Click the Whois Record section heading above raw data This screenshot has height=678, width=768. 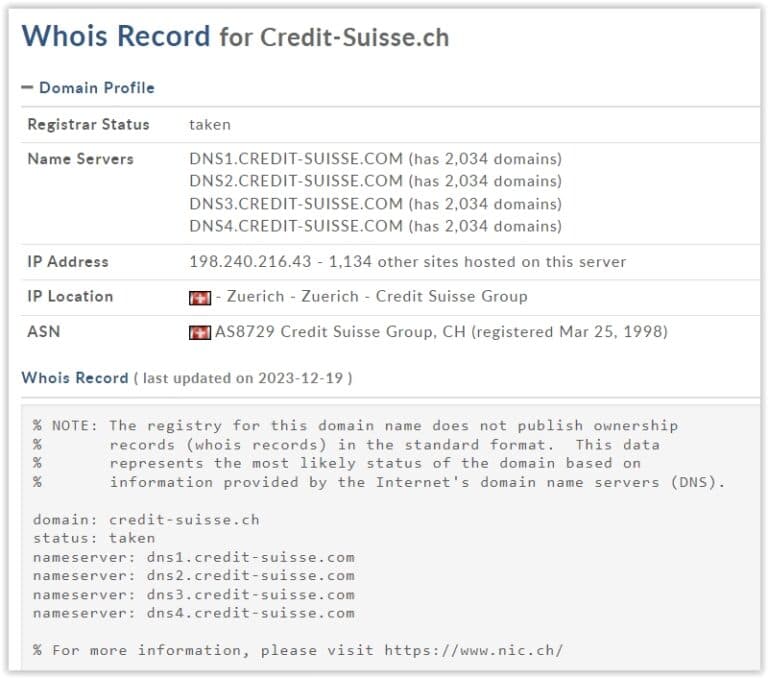(75, 378)
